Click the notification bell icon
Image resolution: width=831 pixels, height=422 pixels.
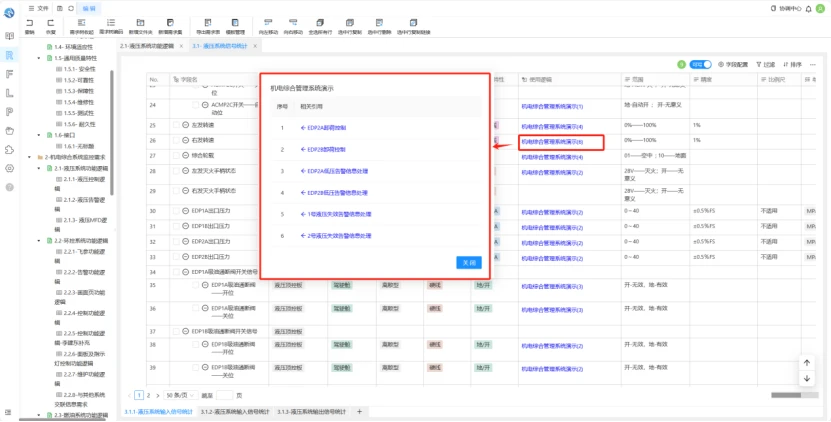pyautogui.click(x=808, y=9)
